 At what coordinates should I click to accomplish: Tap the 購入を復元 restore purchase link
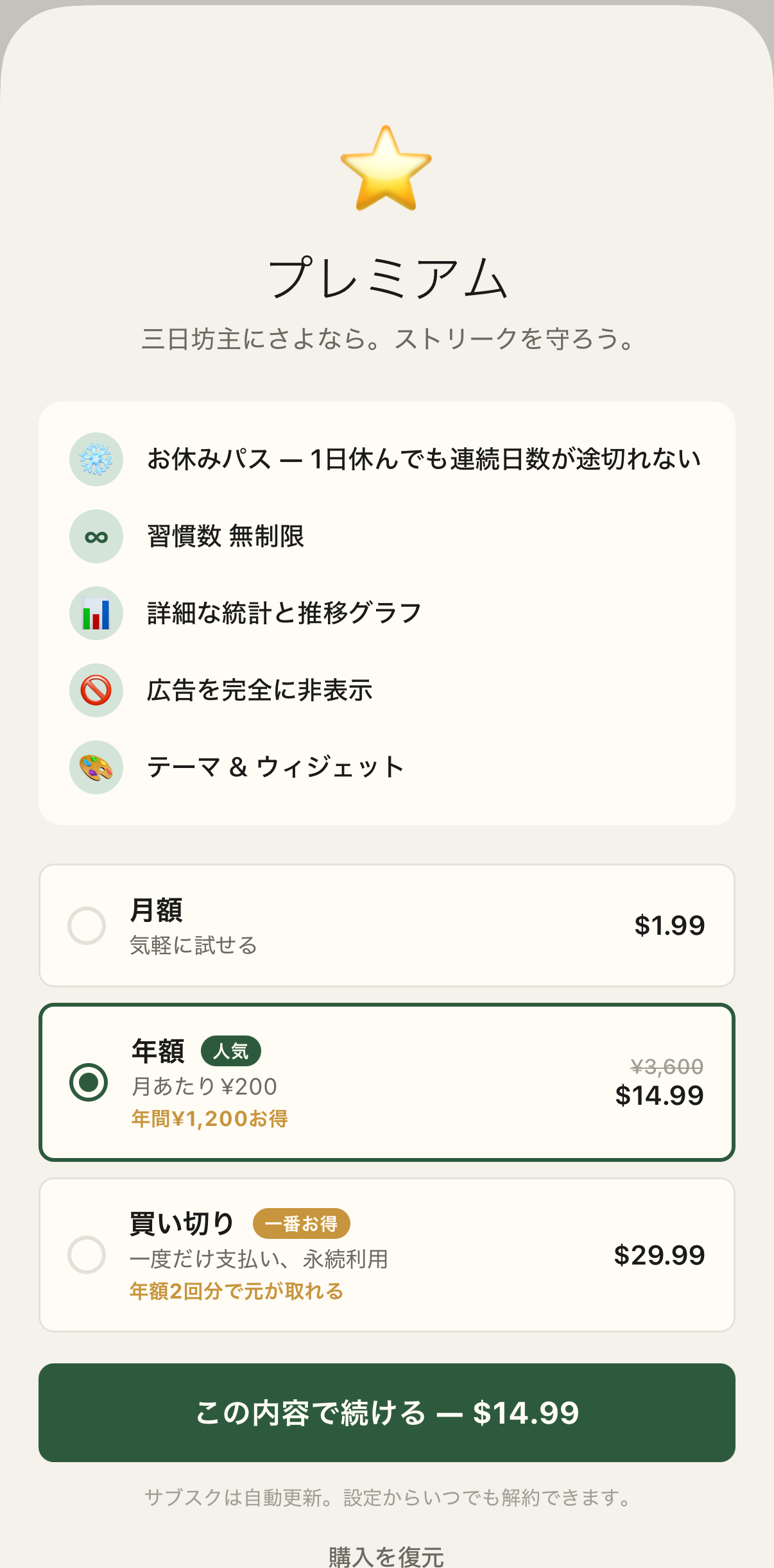coord(386,1556)
